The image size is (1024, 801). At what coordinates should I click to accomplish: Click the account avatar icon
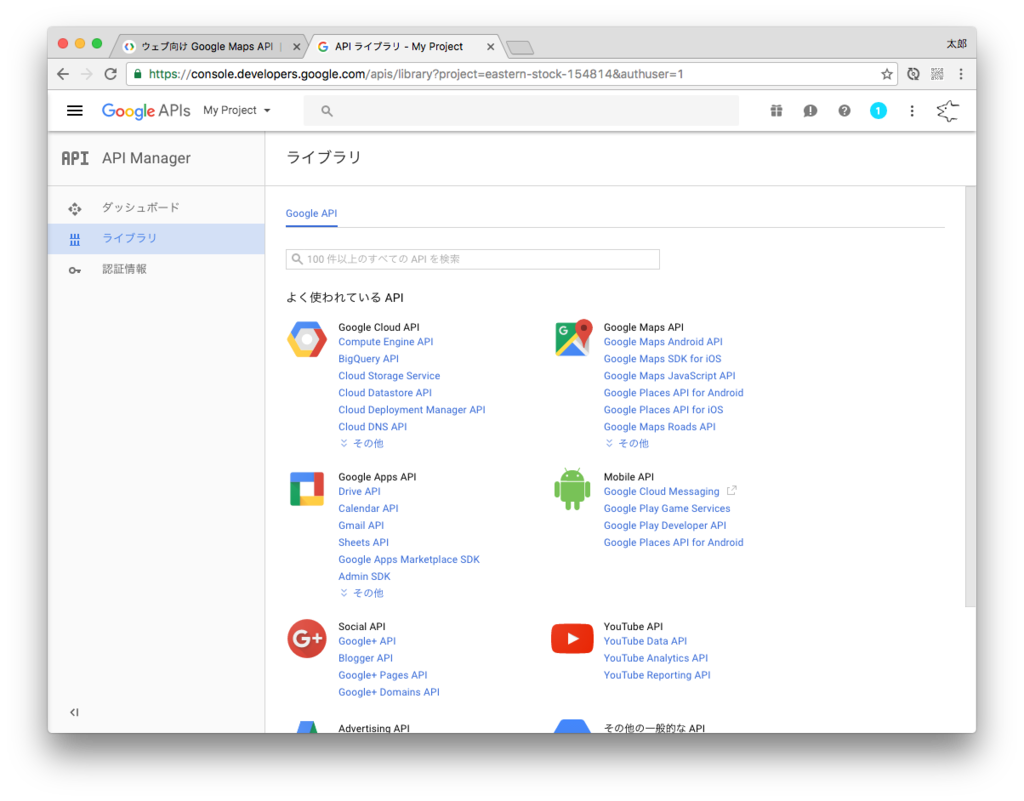point(947,111)
